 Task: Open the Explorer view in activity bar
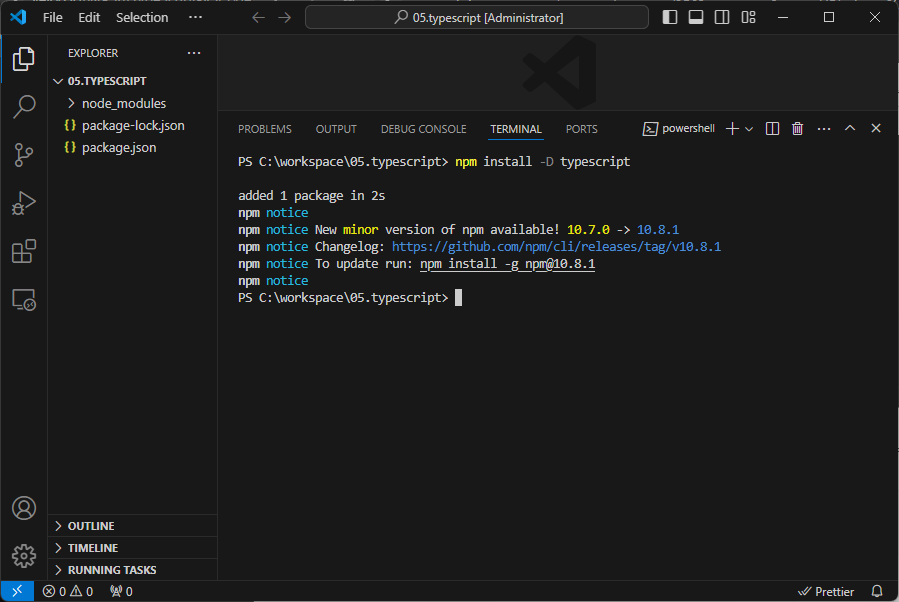24,59
